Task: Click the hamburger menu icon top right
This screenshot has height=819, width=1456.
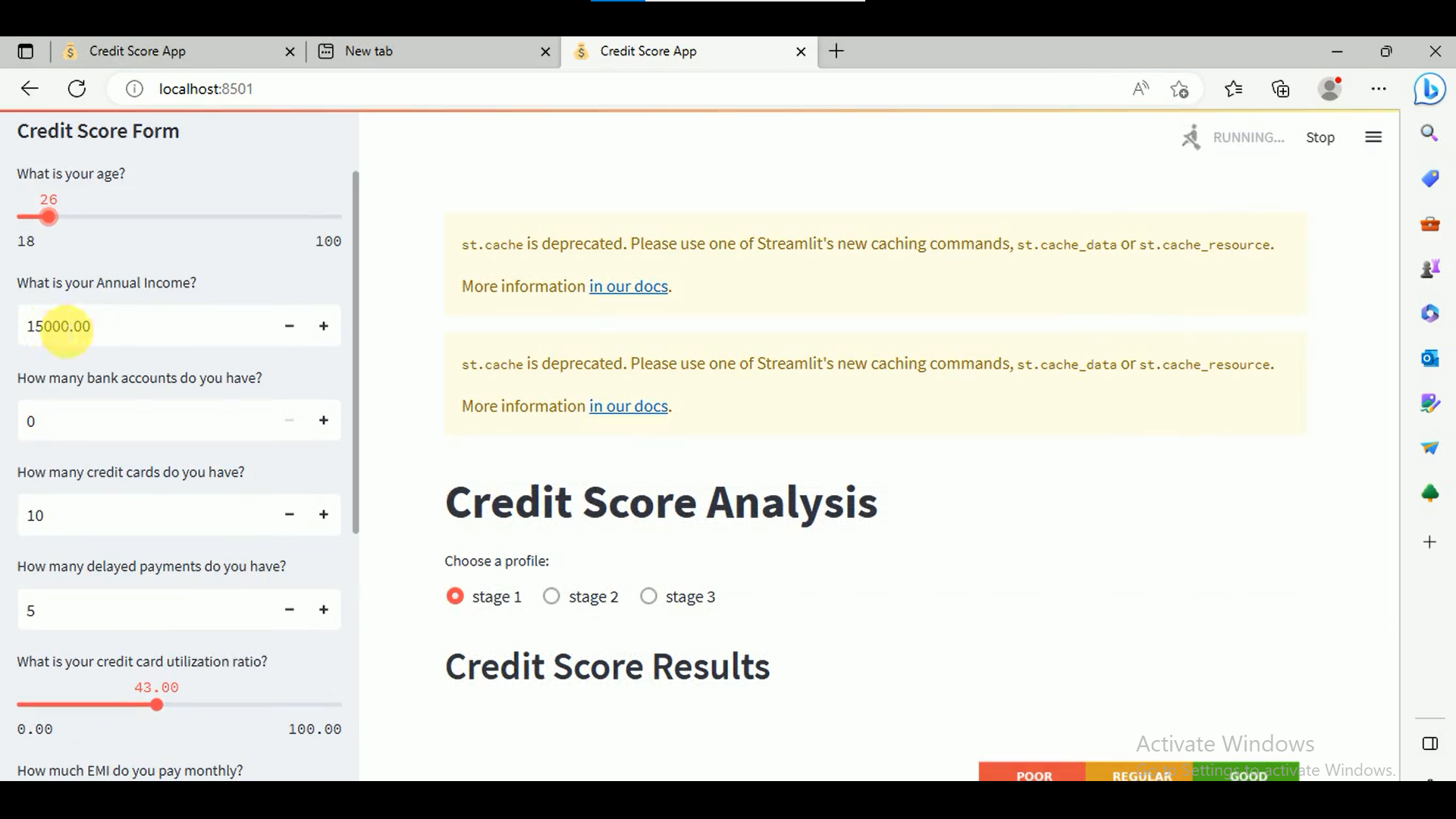Action: point(1374,137)
